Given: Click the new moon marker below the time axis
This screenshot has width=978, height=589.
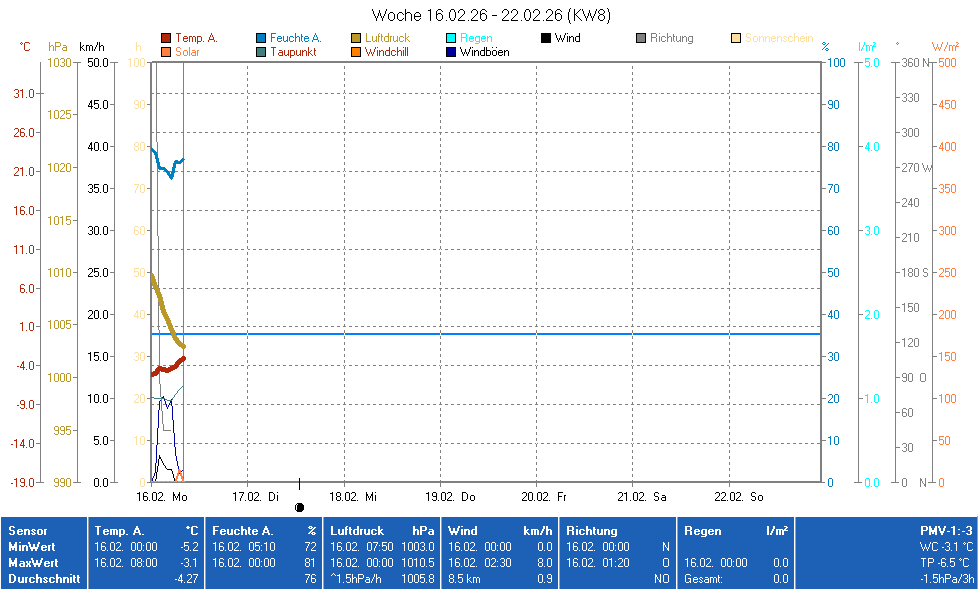Looking at the screenshot, I should (x=299, y=507).
